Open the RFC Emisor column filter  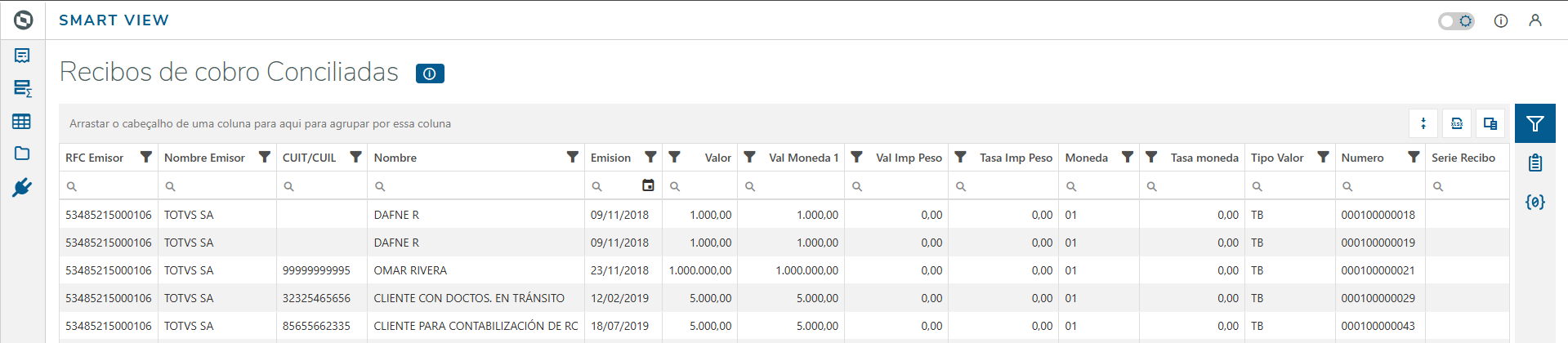tap(146, 157)
